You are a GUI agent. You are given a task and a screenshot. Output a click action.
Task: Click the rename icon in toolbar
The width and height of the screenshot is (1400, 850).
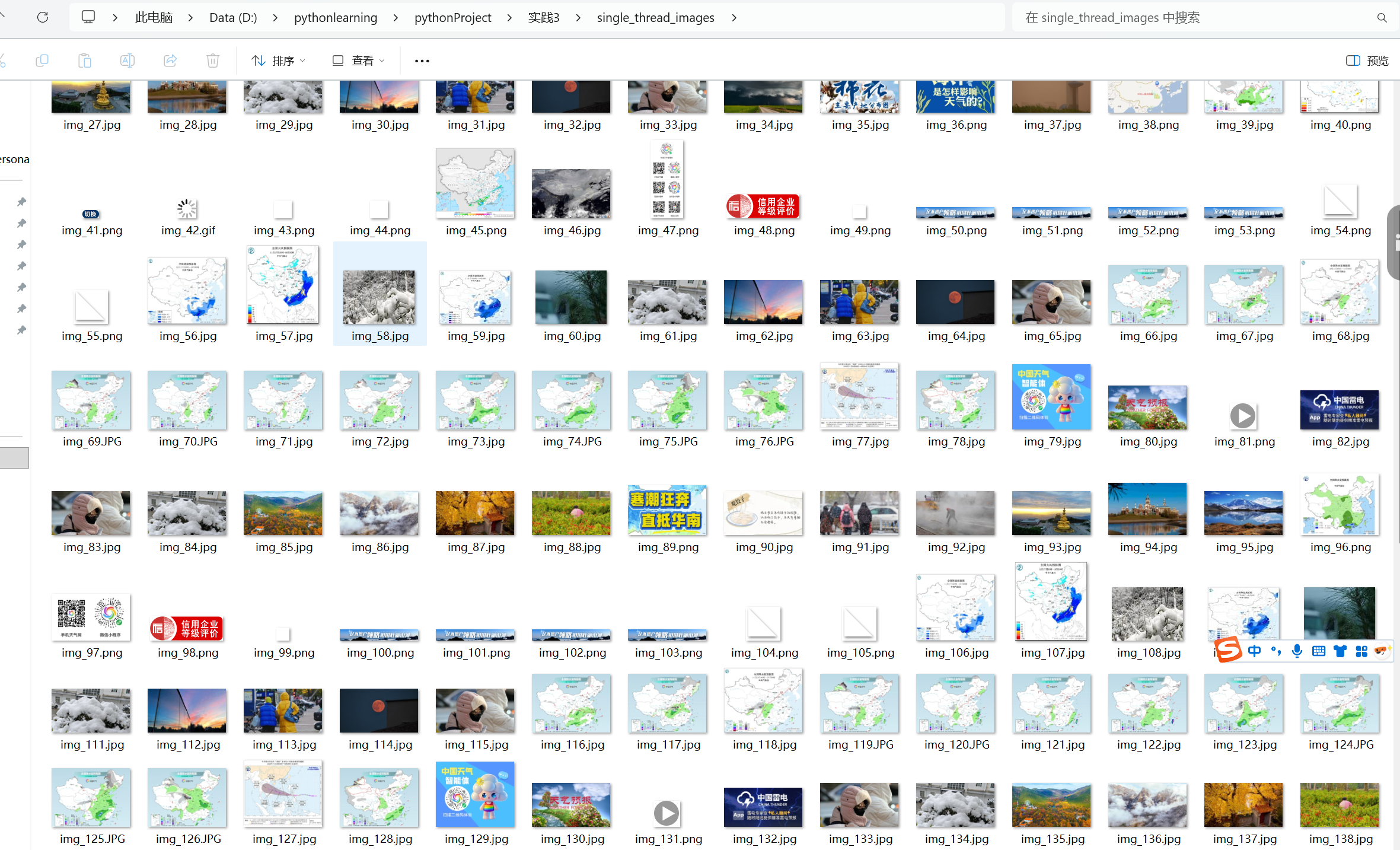127,61
